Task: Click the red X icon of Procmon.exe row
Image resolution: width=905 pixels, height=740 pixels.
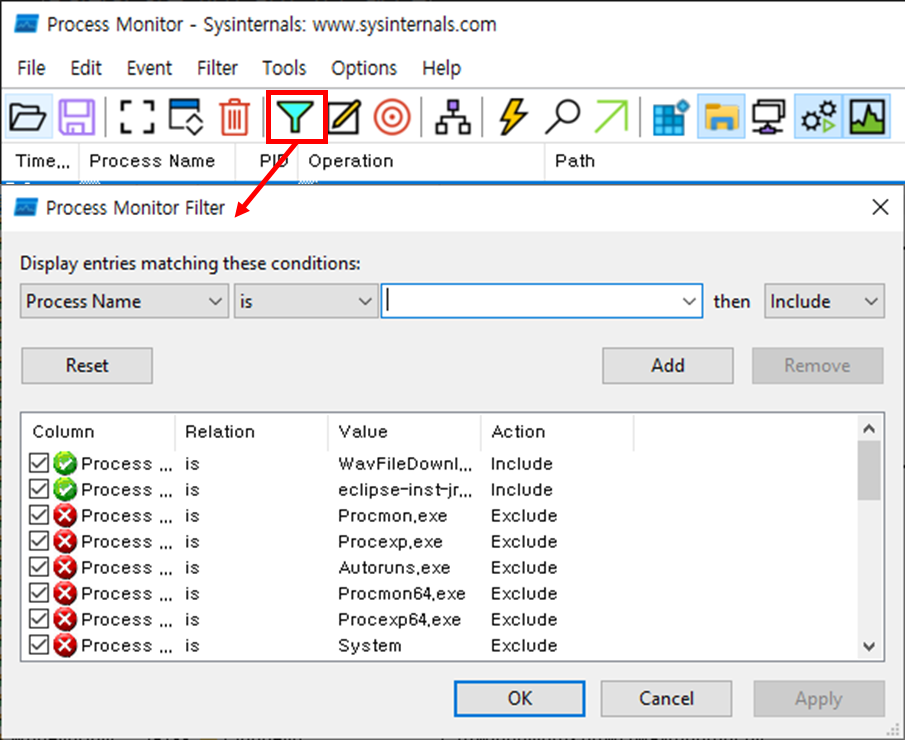Action: pyautogui.click(x=65, y=515)
